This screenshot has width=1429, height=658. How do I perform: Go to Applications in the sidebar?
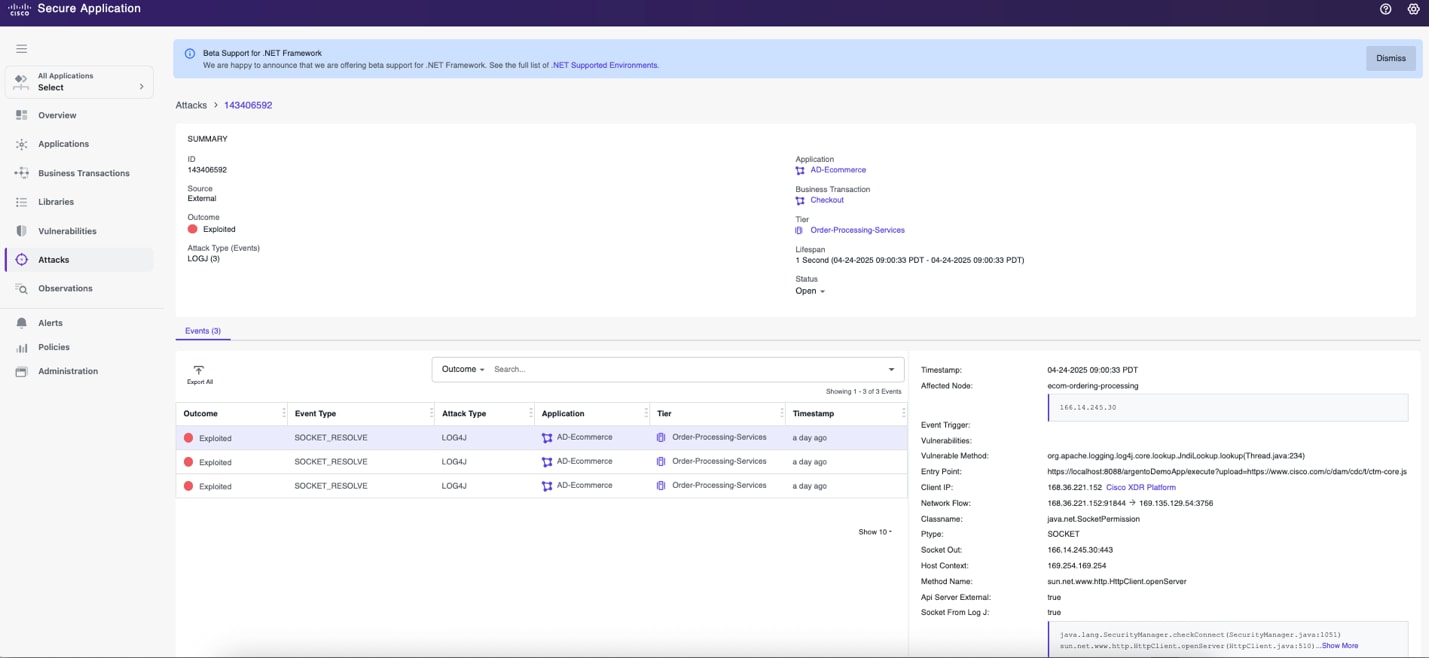tap(63, 144)
